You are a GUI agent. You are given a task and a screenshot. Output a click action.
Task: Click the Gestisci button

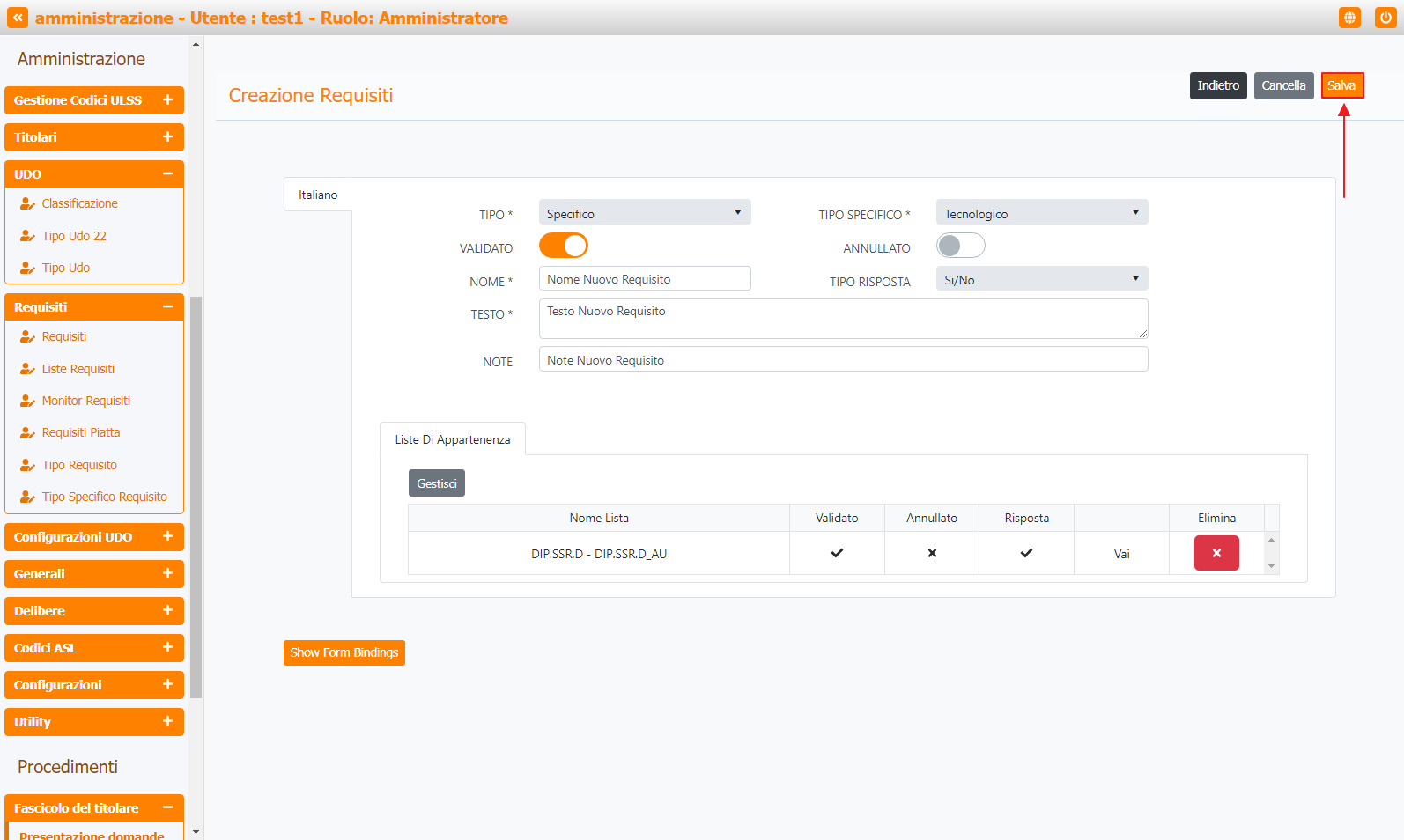tap(436, 483)
